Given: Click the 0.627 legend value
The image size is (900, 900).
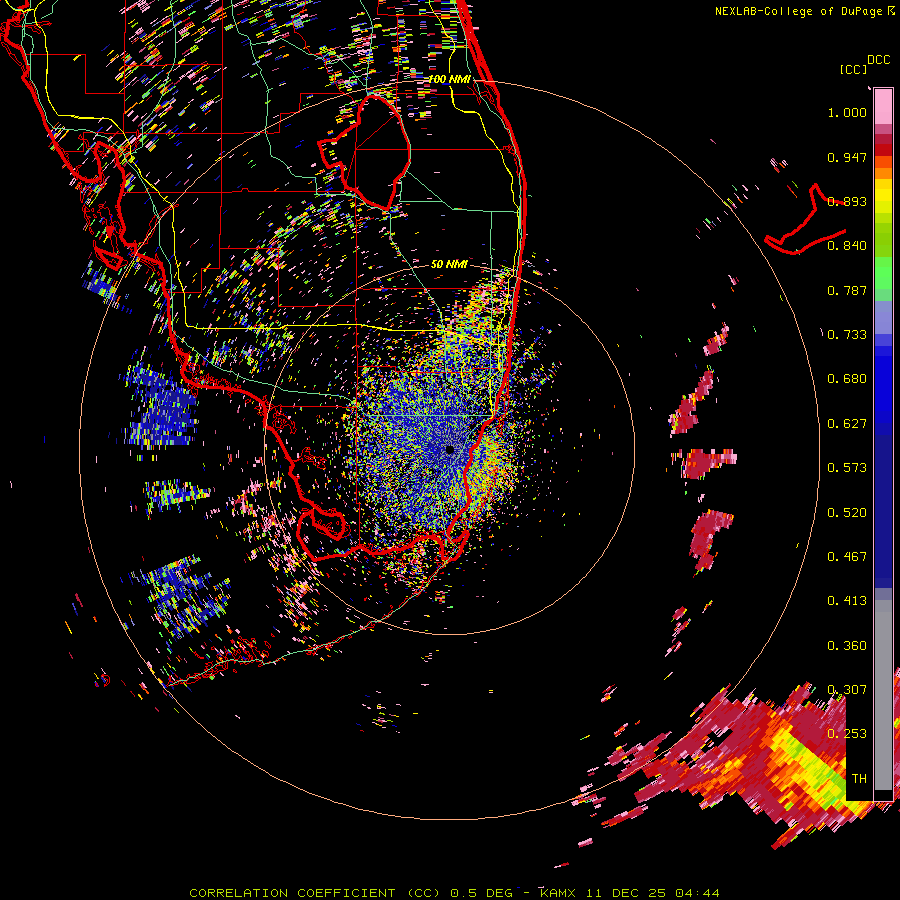Looking at the screenshot, I should pyautogui.click(x=847, y=424).
